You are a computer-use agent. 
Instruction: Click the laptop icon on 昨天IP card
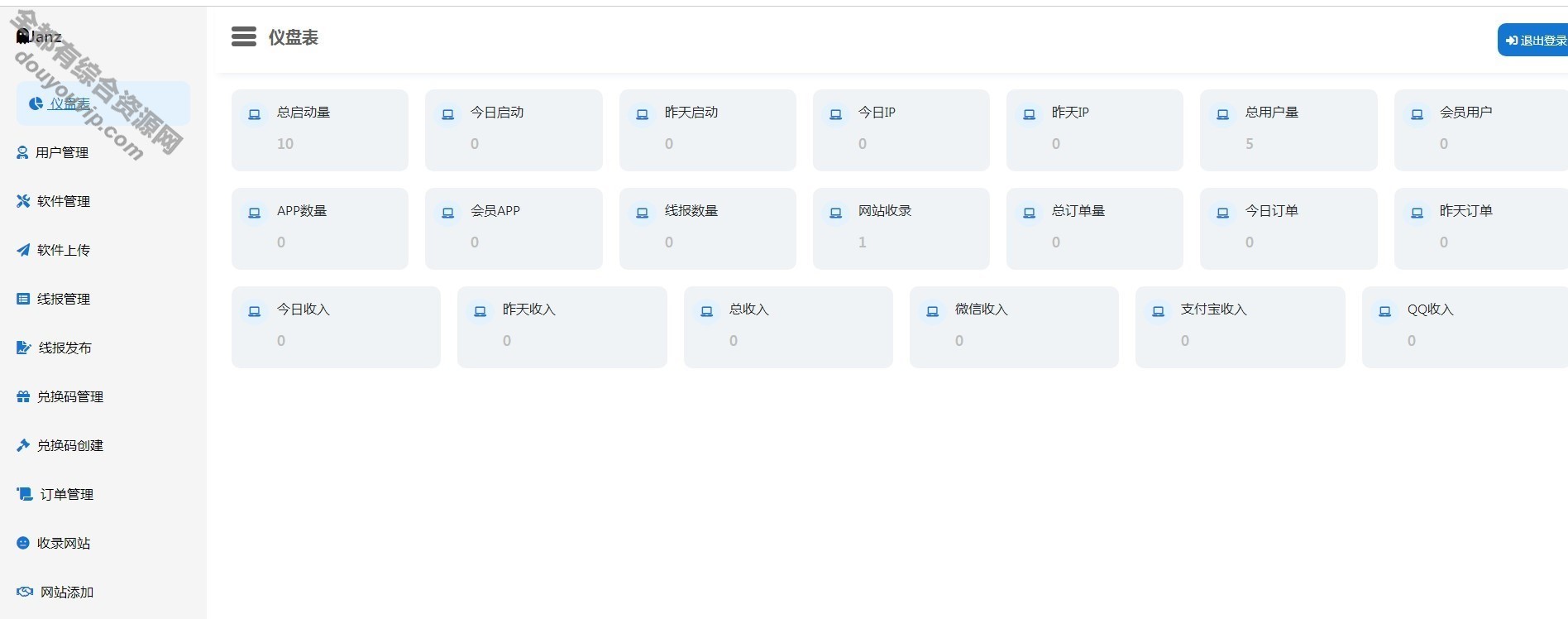coord(1030,114)
